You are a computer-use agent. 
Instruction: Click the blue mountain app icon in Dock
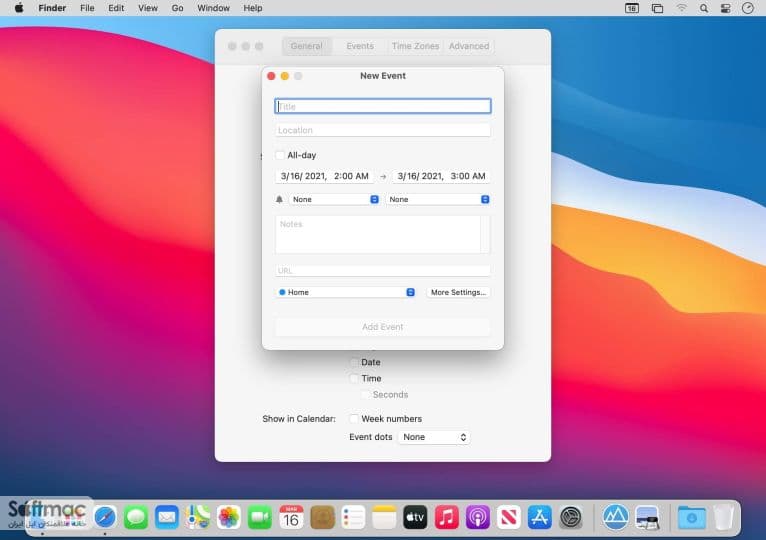[615, 518]
